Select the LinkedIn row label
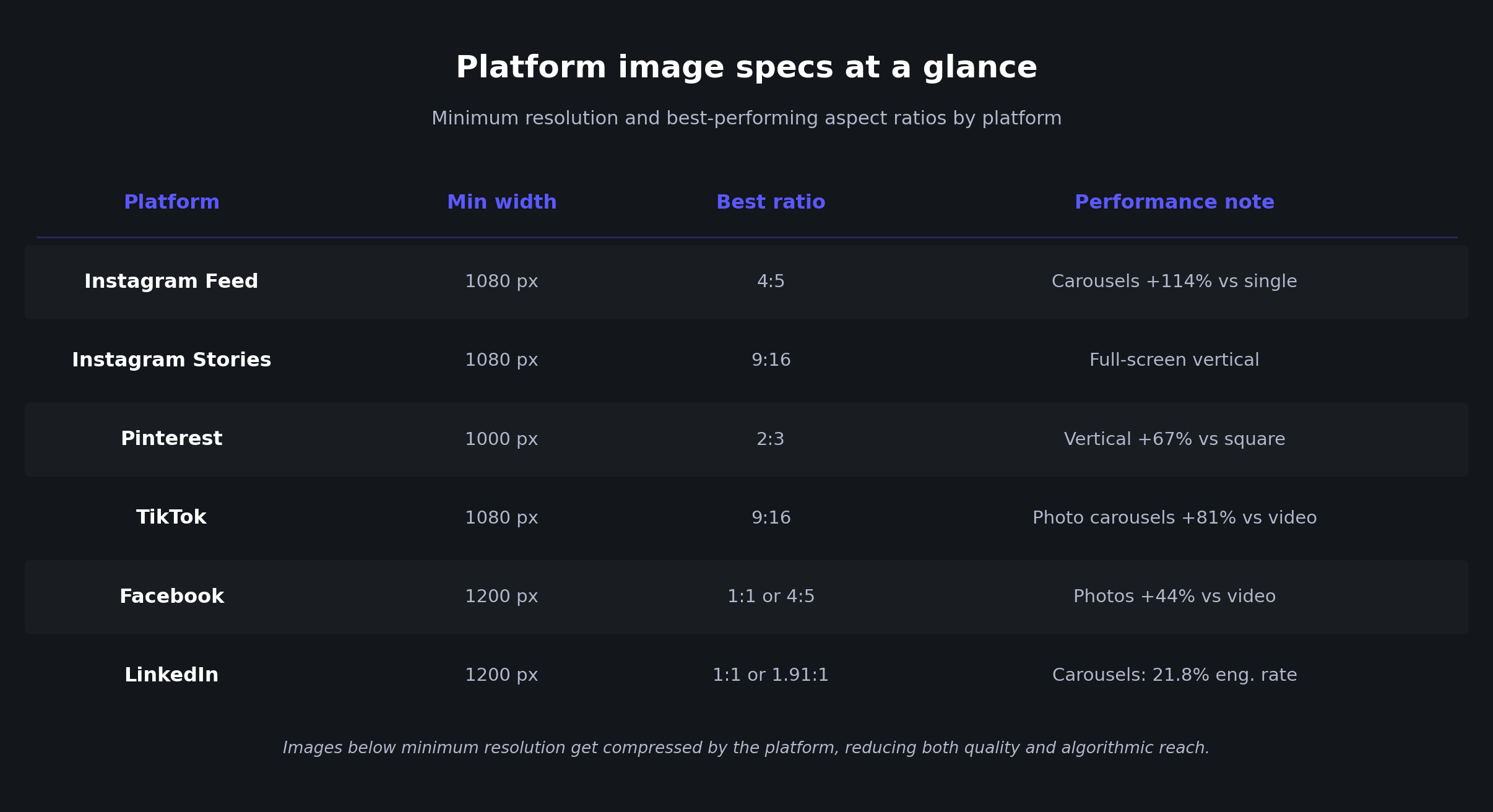The width and height of the screenshot is (1493, 812). click(171, 675)
